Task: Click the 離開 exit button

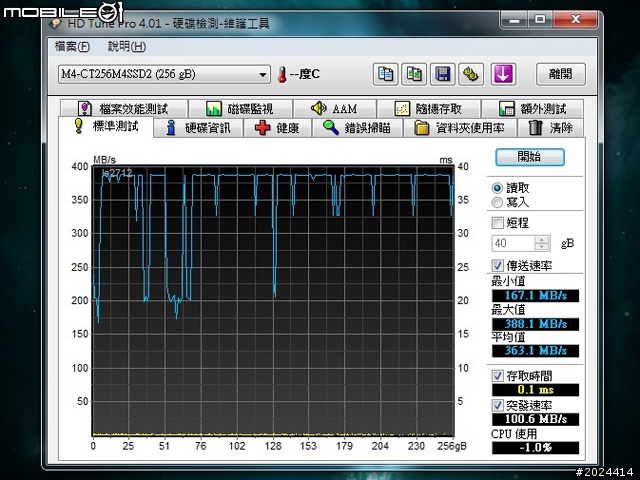Action: pos(560,74)
